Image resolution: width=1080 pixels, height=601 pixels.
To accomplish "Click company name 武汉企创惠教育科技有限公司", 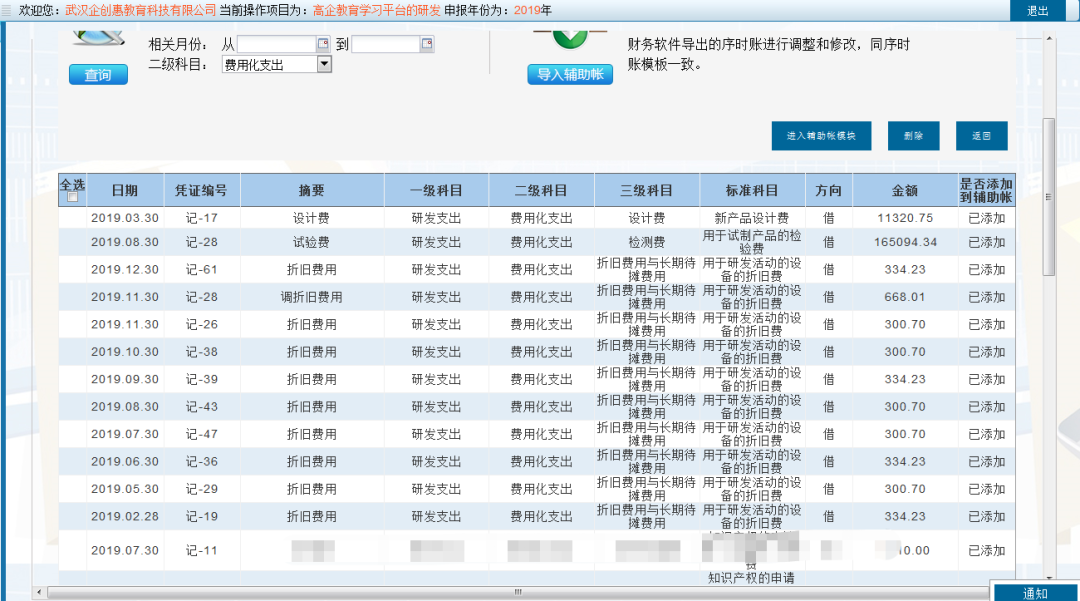I will (x=141, y=10).
